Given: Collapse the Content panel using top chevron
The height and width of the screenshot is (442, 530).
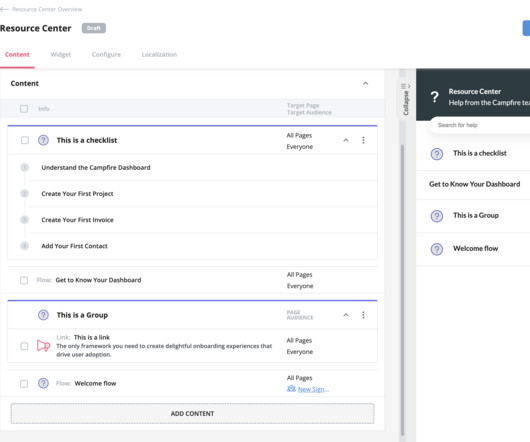Looking at the screenshot, I should pyautogui.click(x=365, y=83).
